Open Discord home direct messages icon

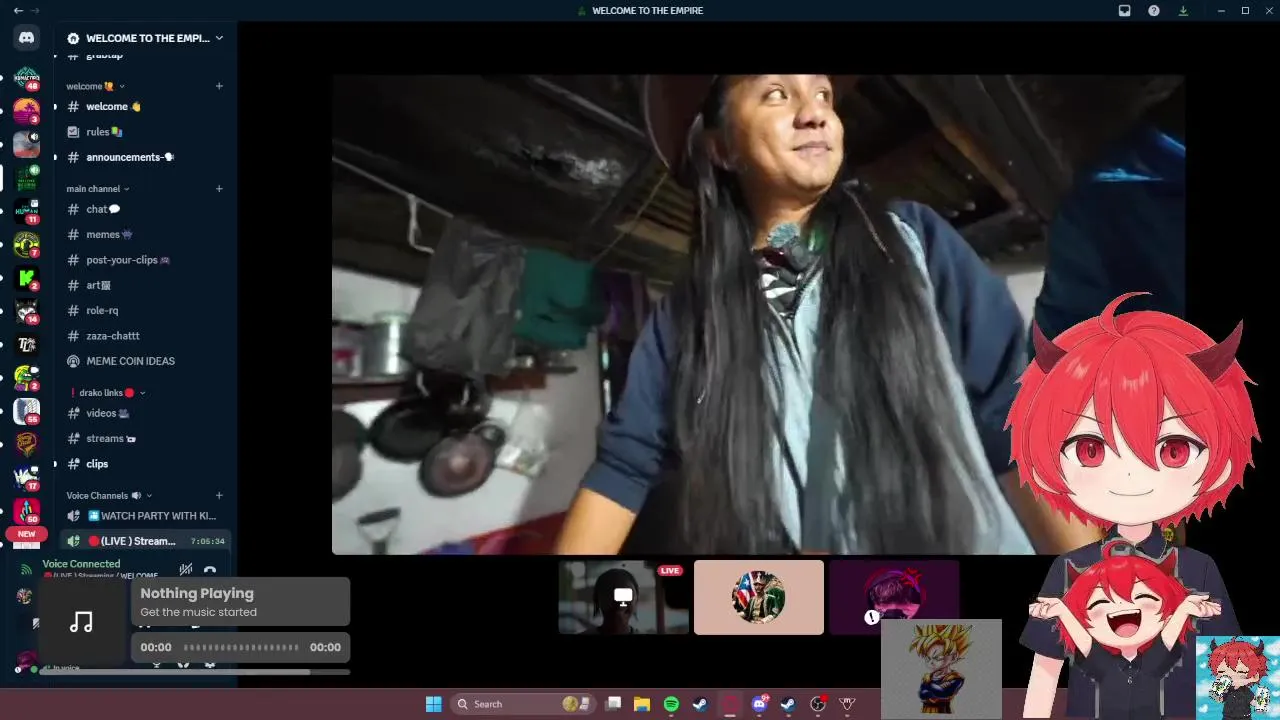27,38
